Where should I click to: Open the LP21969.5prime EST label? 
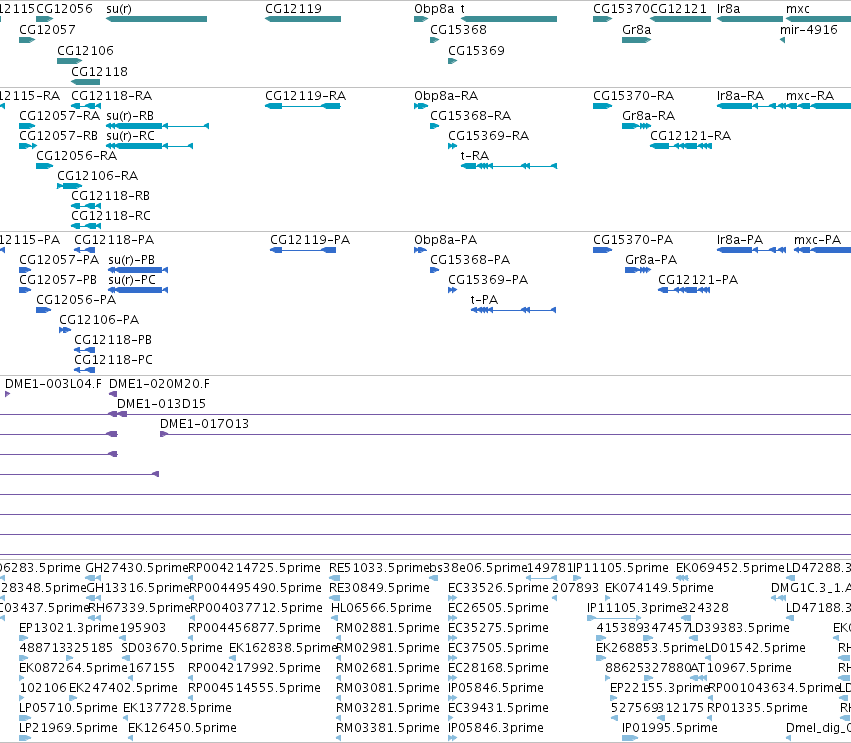tap(68, 728)
